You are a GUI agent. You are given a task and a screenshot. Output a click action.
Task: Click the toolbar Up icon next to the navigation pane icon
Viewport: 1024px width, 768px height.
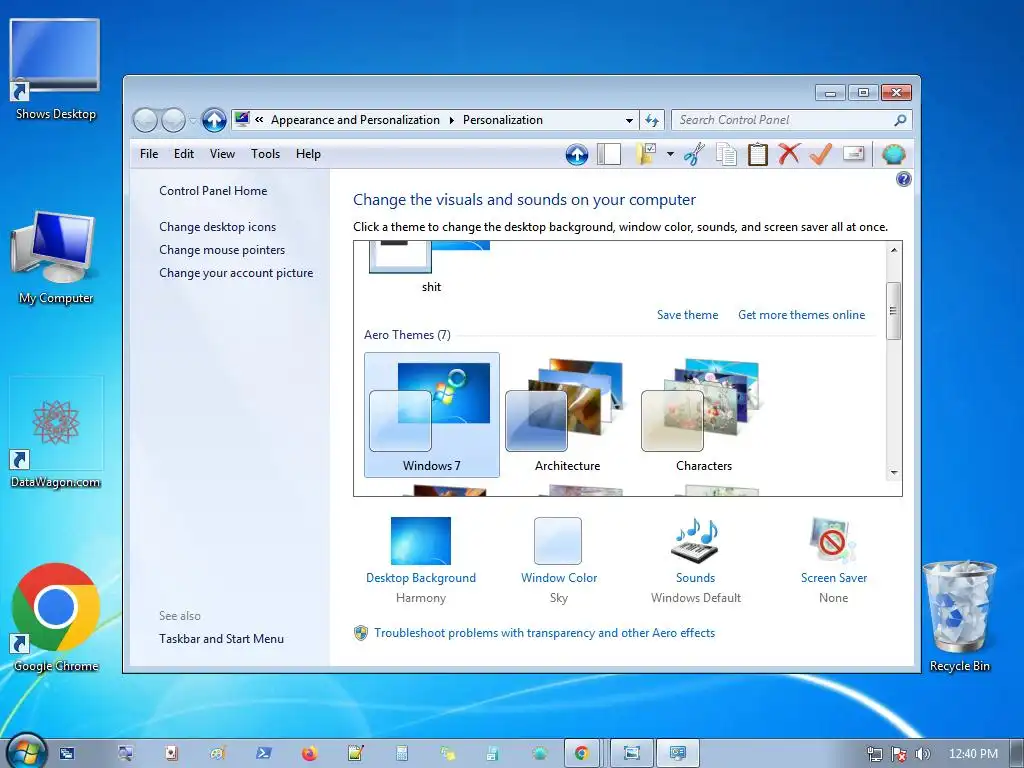[577, 155]
